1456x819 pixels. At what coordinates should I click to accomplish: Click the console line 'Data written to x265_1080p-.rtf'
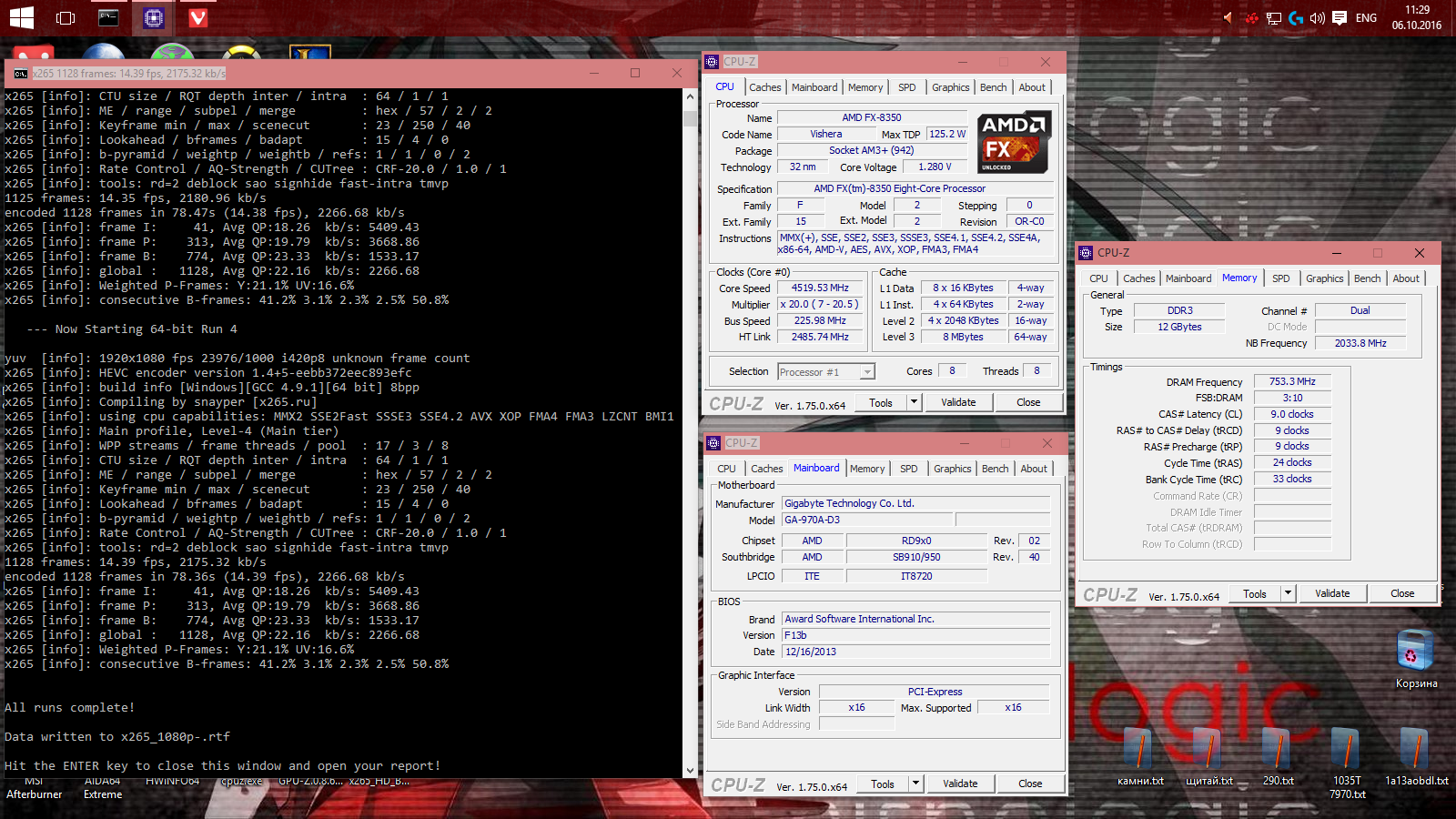[x=117, y=736]
